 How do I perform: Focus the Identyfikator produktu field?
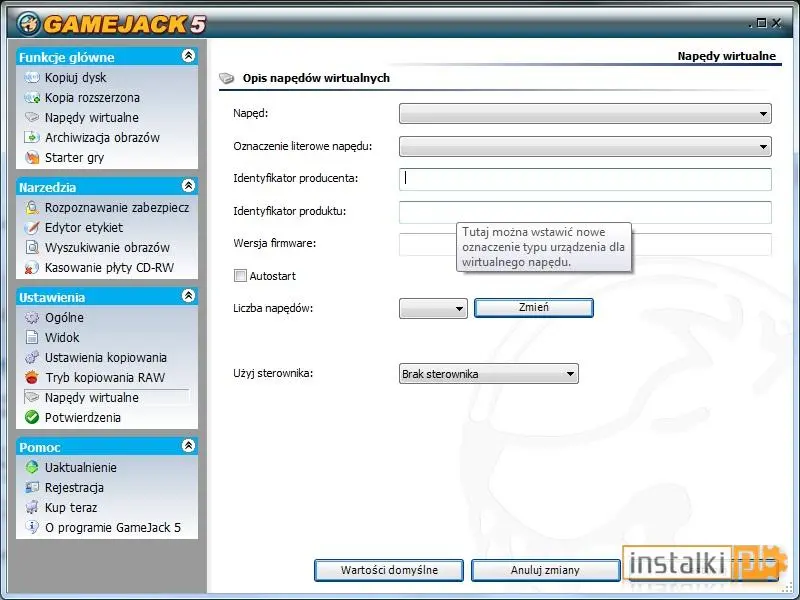585,212
